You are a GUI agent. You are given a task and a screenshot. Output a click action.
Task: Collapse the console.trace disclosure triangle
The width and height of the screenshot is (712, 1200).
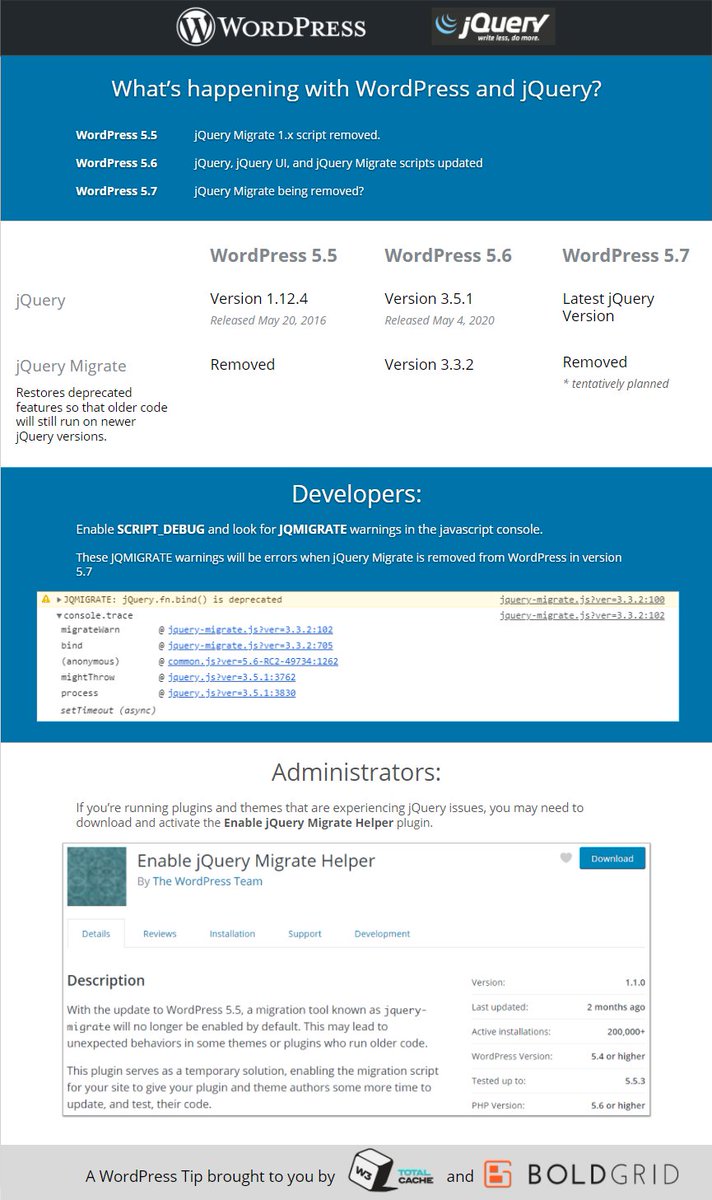[59, 616]
